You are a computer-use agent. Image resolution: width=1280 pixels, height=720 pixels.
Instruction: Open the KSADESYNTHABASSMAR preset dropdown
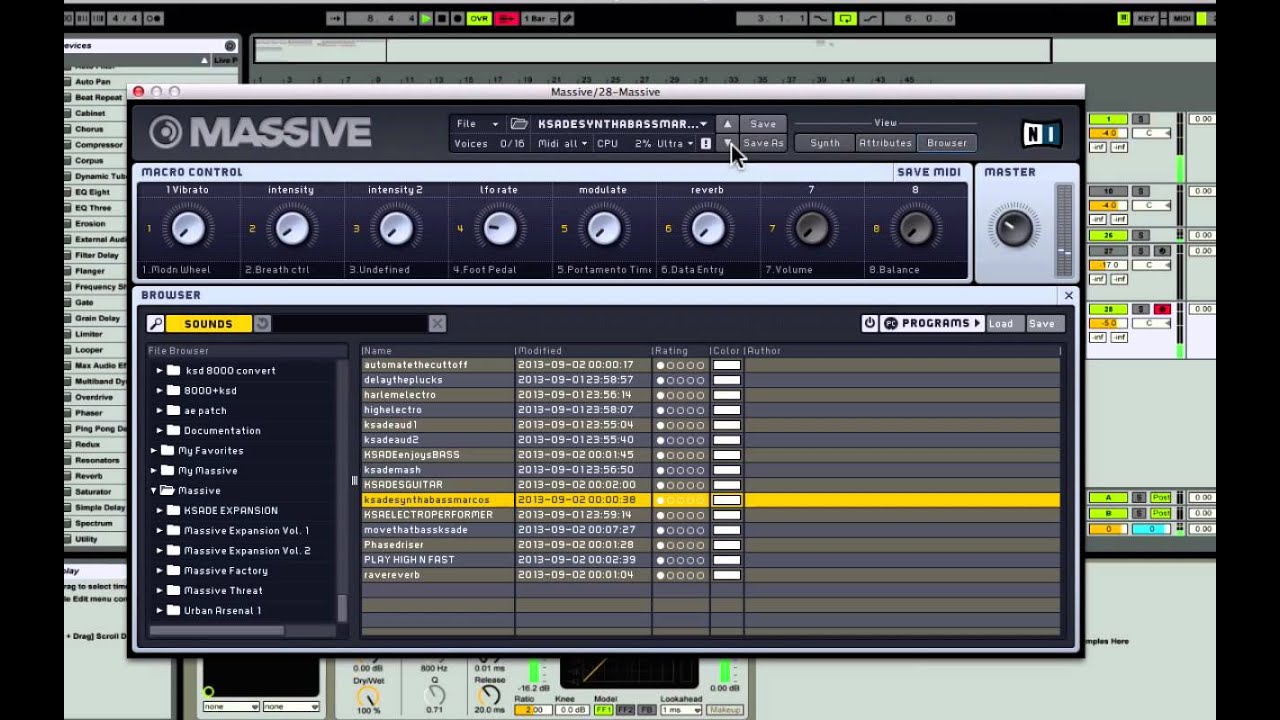(622, 124)
